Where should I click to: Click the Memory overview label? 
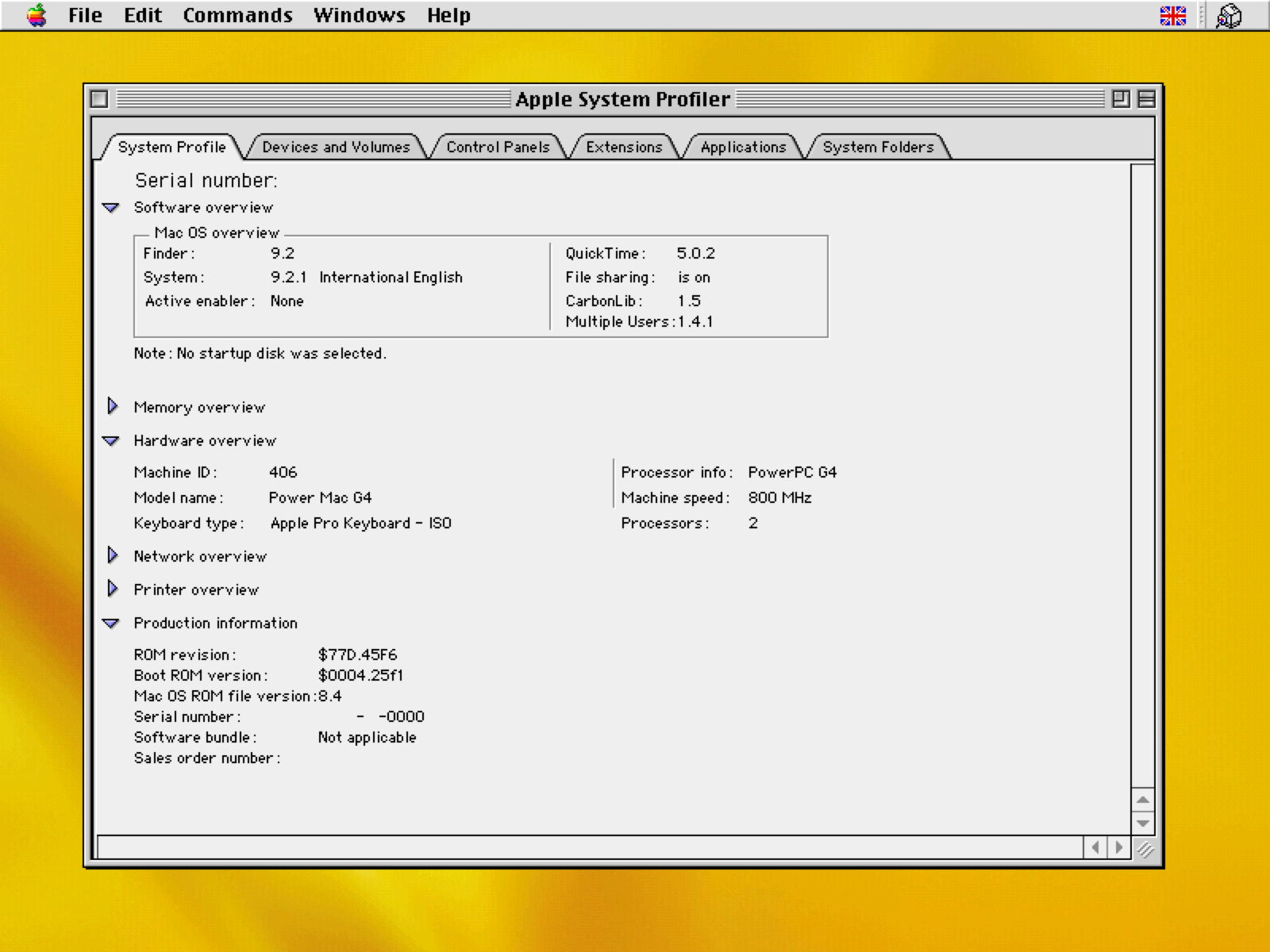pos(199,407)
